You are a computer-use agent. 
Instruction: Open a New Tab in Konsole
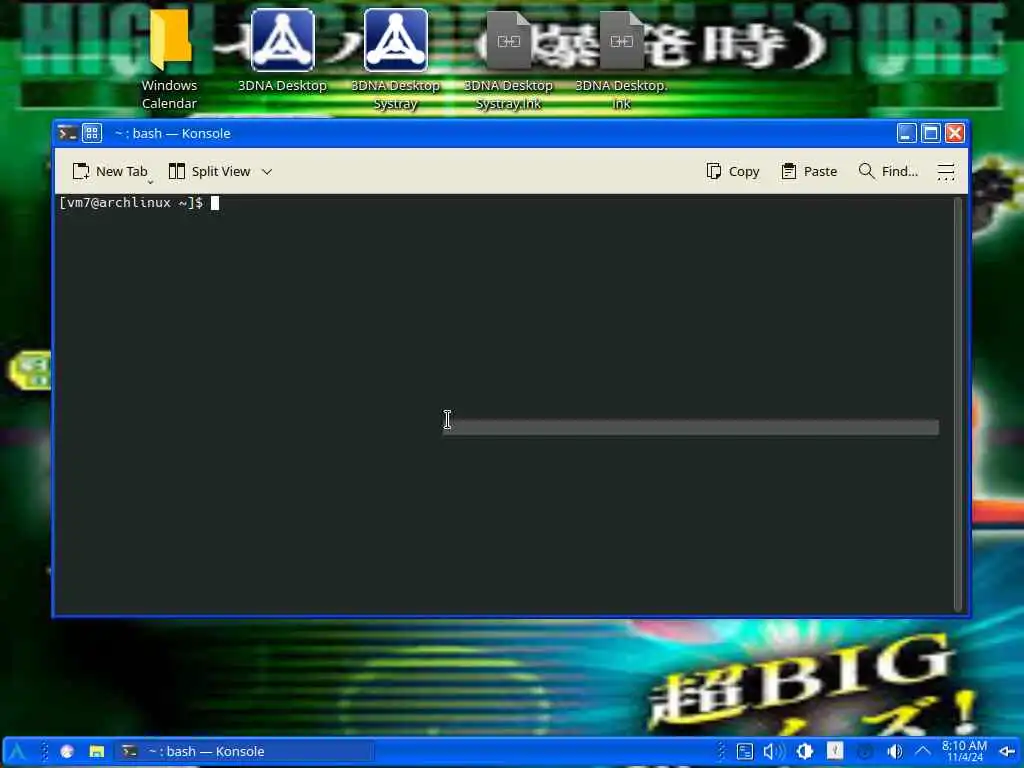click(110, 171)
